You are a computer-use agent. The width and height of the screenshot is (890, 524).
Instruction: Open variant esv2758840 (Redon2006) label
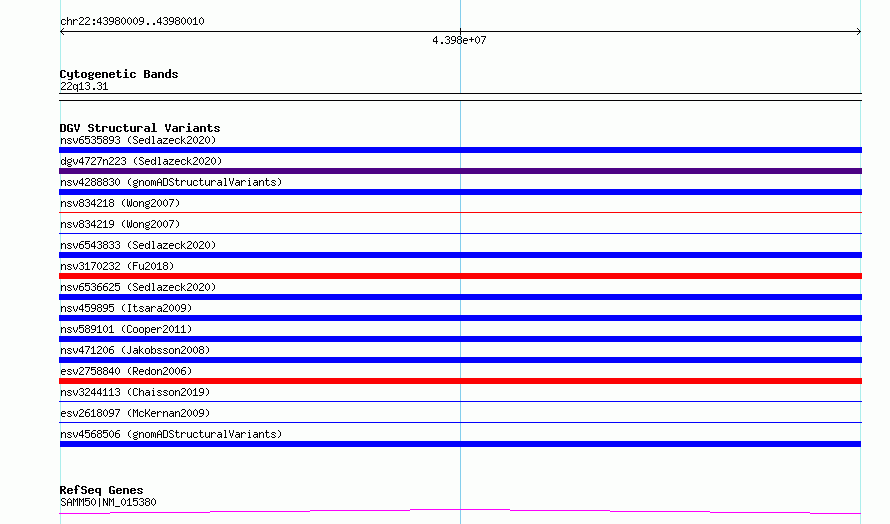[126, 371]
